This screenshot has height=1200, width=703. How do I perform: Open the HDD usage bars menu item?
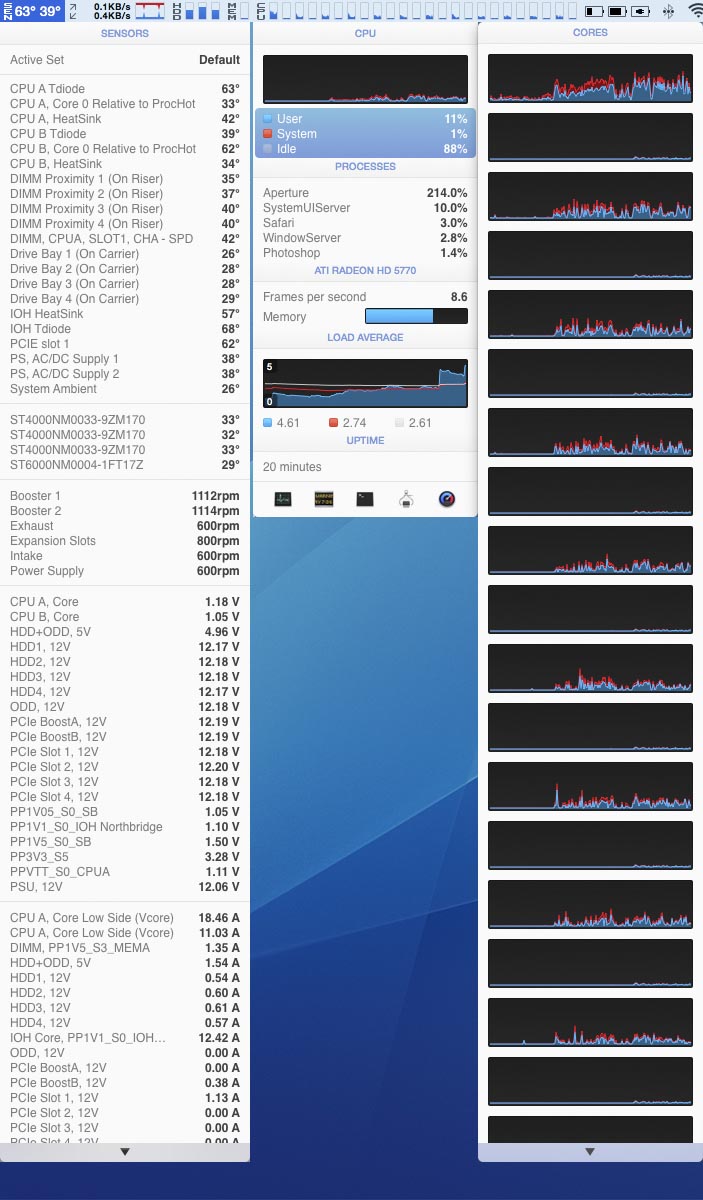(x=196, y=11)
